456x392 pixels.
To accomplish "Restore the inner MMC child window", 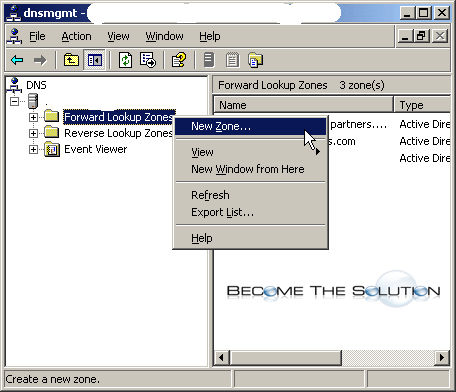I will (x=421, y=36).
